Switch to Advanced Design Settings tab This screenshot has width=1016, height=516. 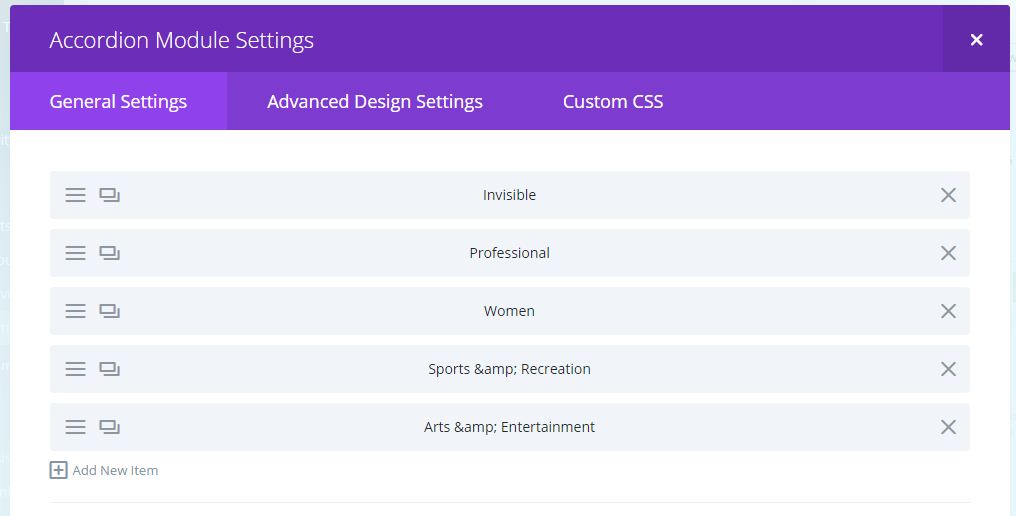375,102
